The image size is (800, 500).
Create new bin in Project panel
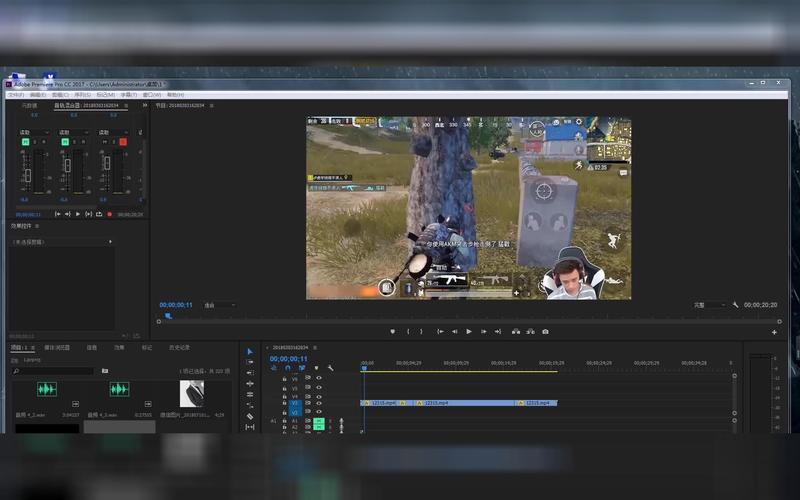105,371
